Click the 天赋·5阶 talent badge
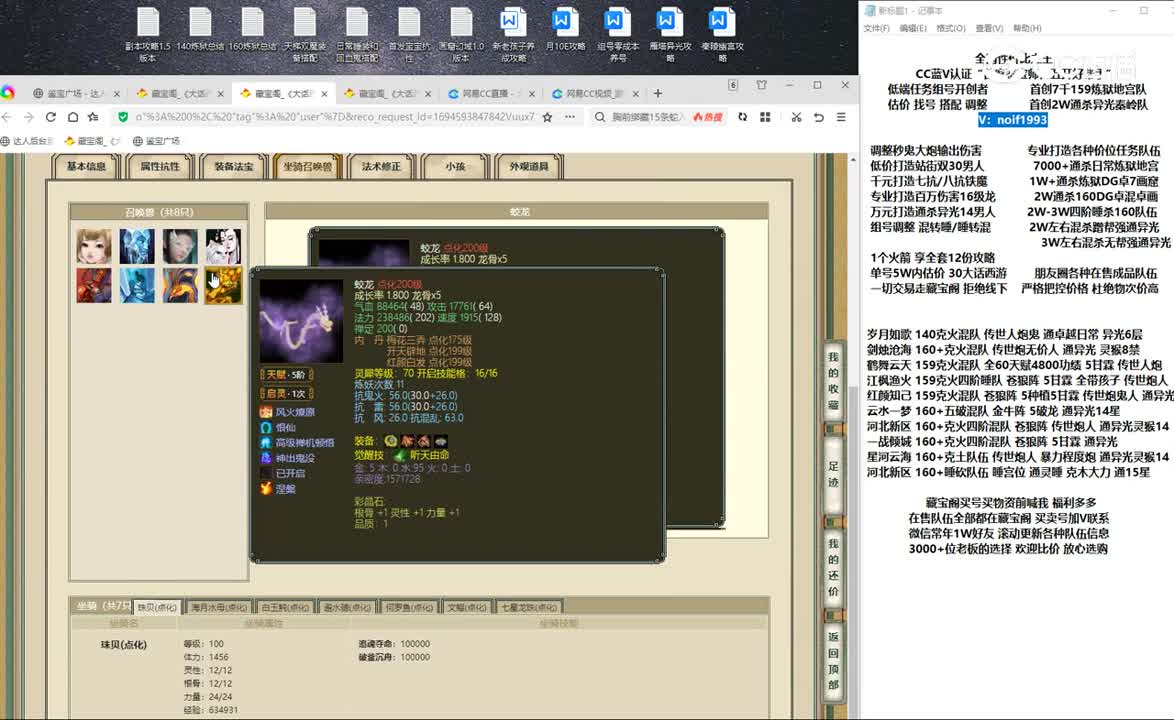Screen dimensions: 1174x720 pos(286,374)
